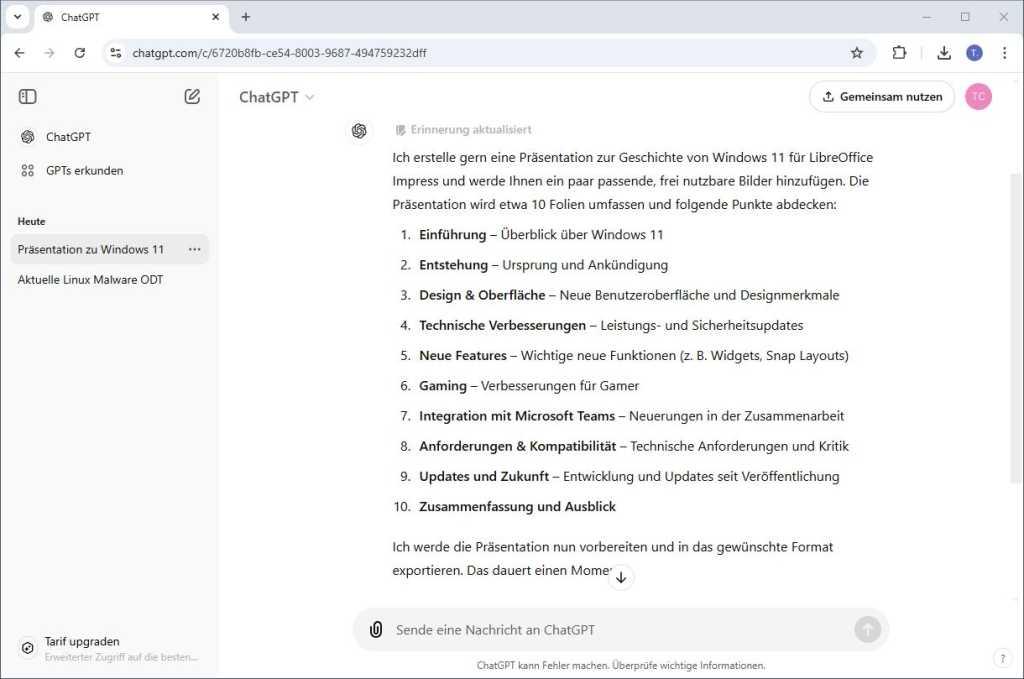Screen dimensions: 1024x679
Task: Select the 'Aktuelle Linux Malware ODT' conversation
Action: (x=90, y=279)
